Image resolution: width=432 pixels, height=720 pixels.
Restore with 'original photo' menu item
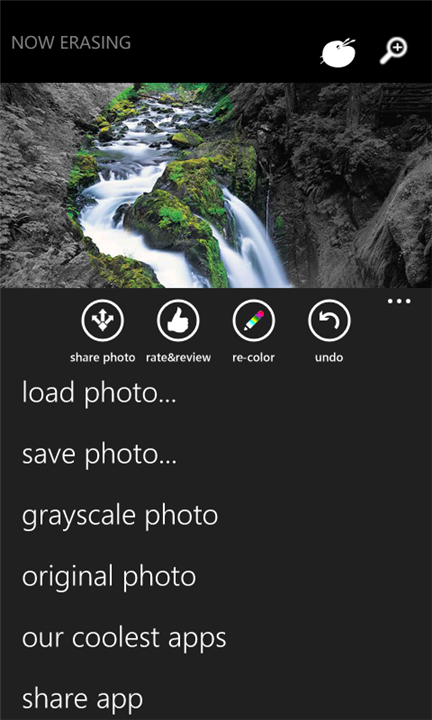coord(109,577)
